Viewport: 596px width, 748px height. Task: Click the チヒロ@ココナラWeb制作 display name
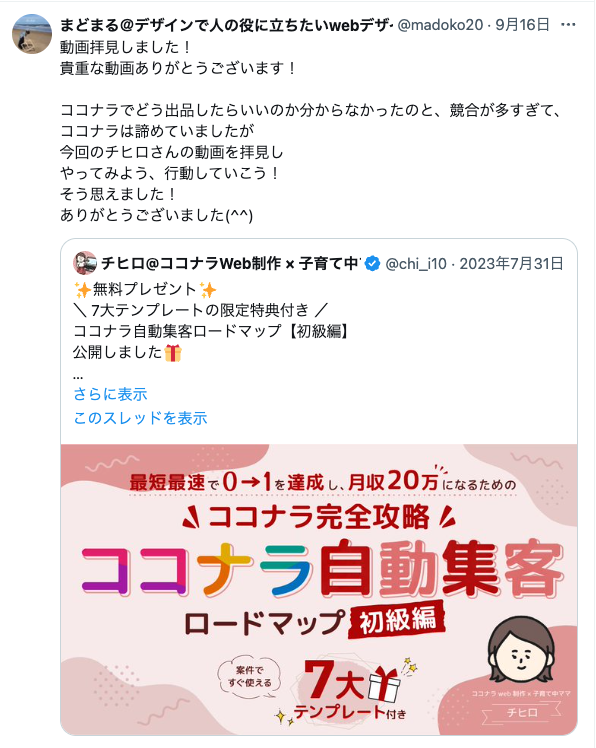[x=231, y=263]
